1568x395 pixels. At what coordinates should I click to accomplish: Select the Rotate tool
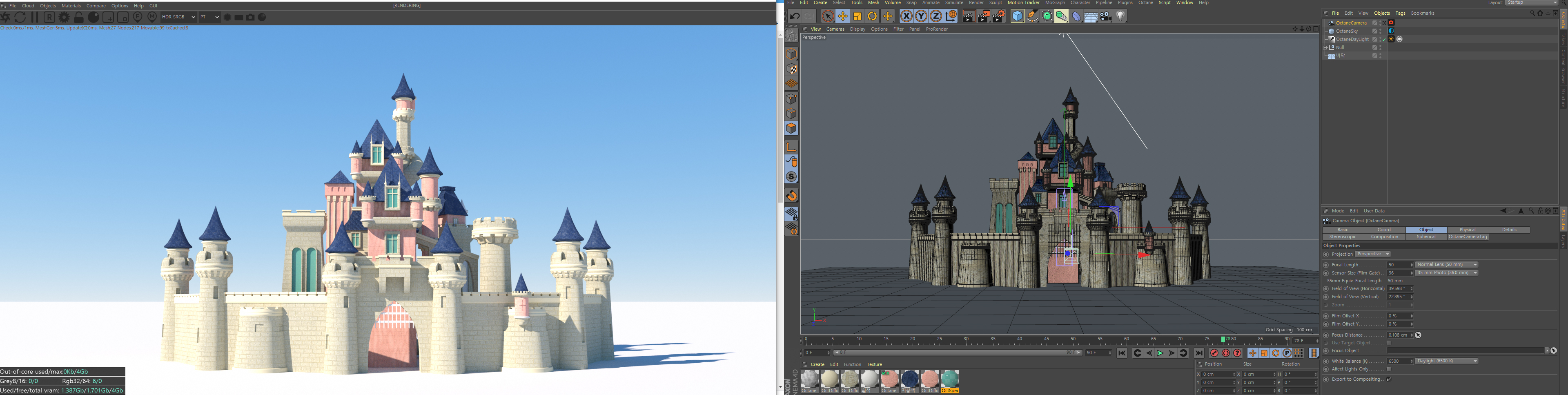872,16
